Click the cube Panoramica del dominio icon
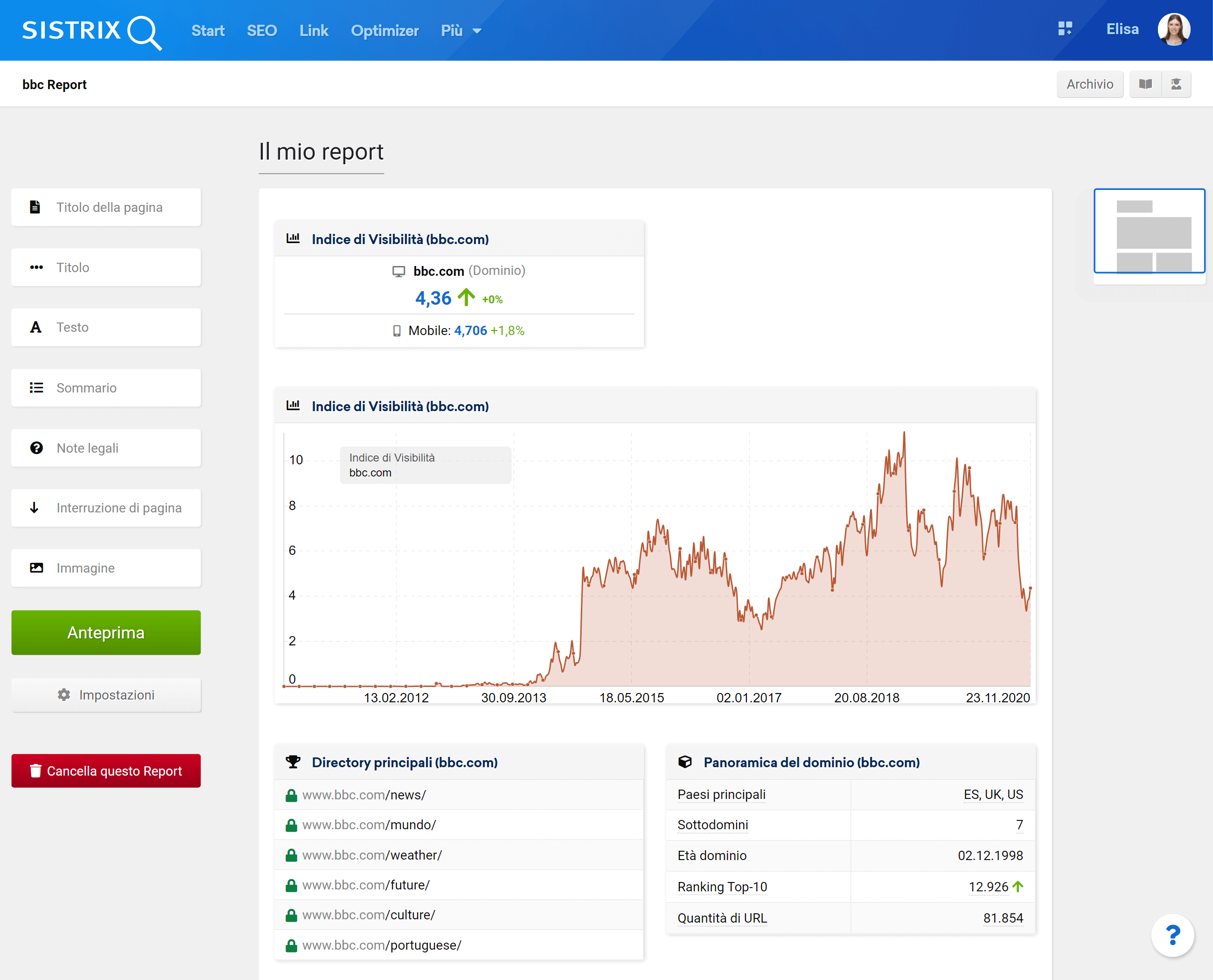The height and width of the screenshot is (980, 1213). 685,762
